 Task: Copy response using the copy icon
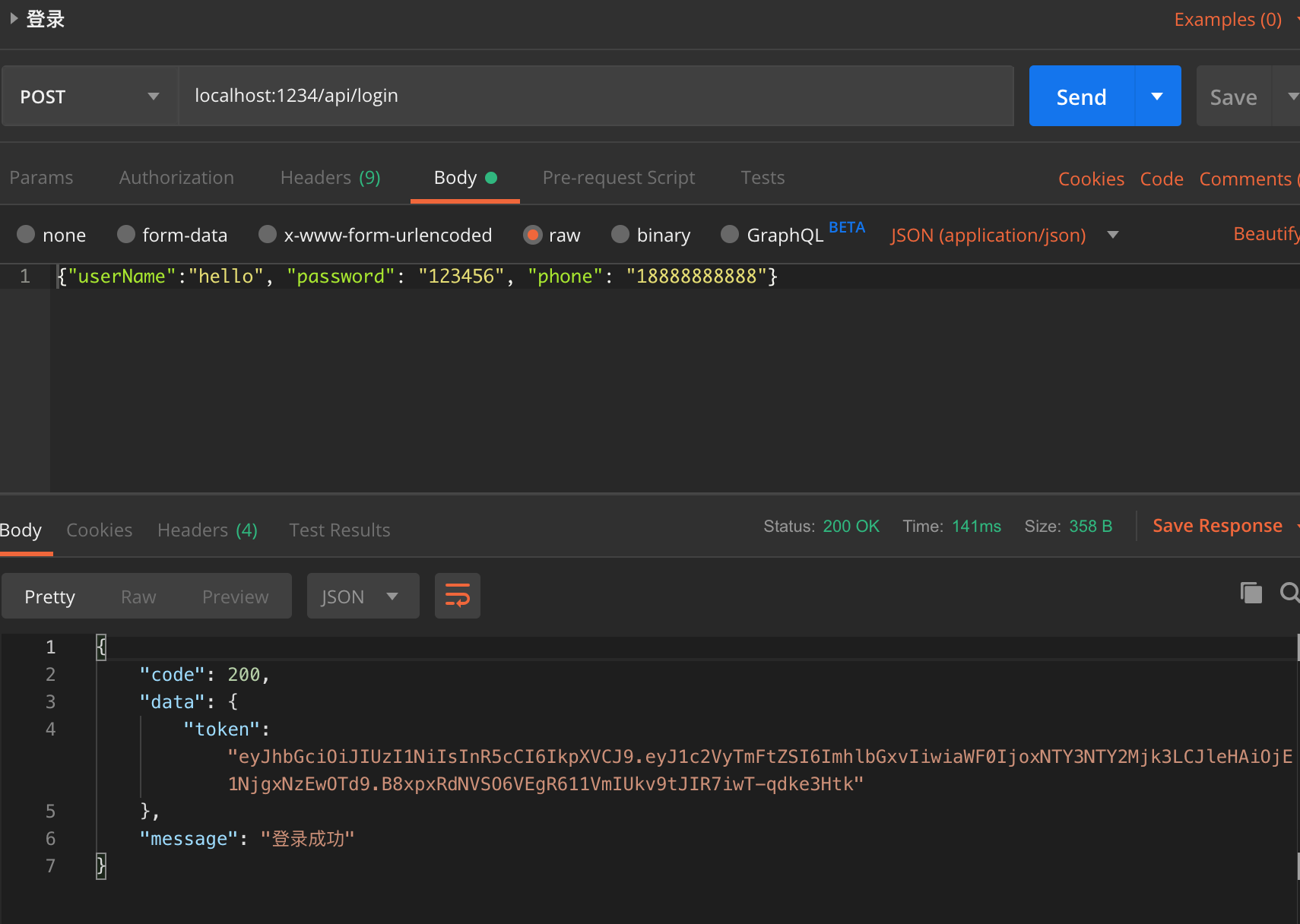[x=1251, y=593]
